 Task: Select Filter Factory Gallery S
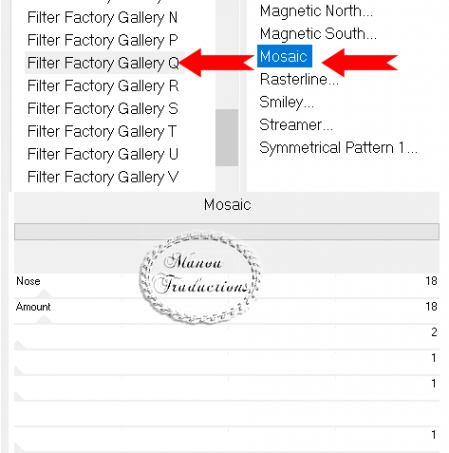(102, 109)
